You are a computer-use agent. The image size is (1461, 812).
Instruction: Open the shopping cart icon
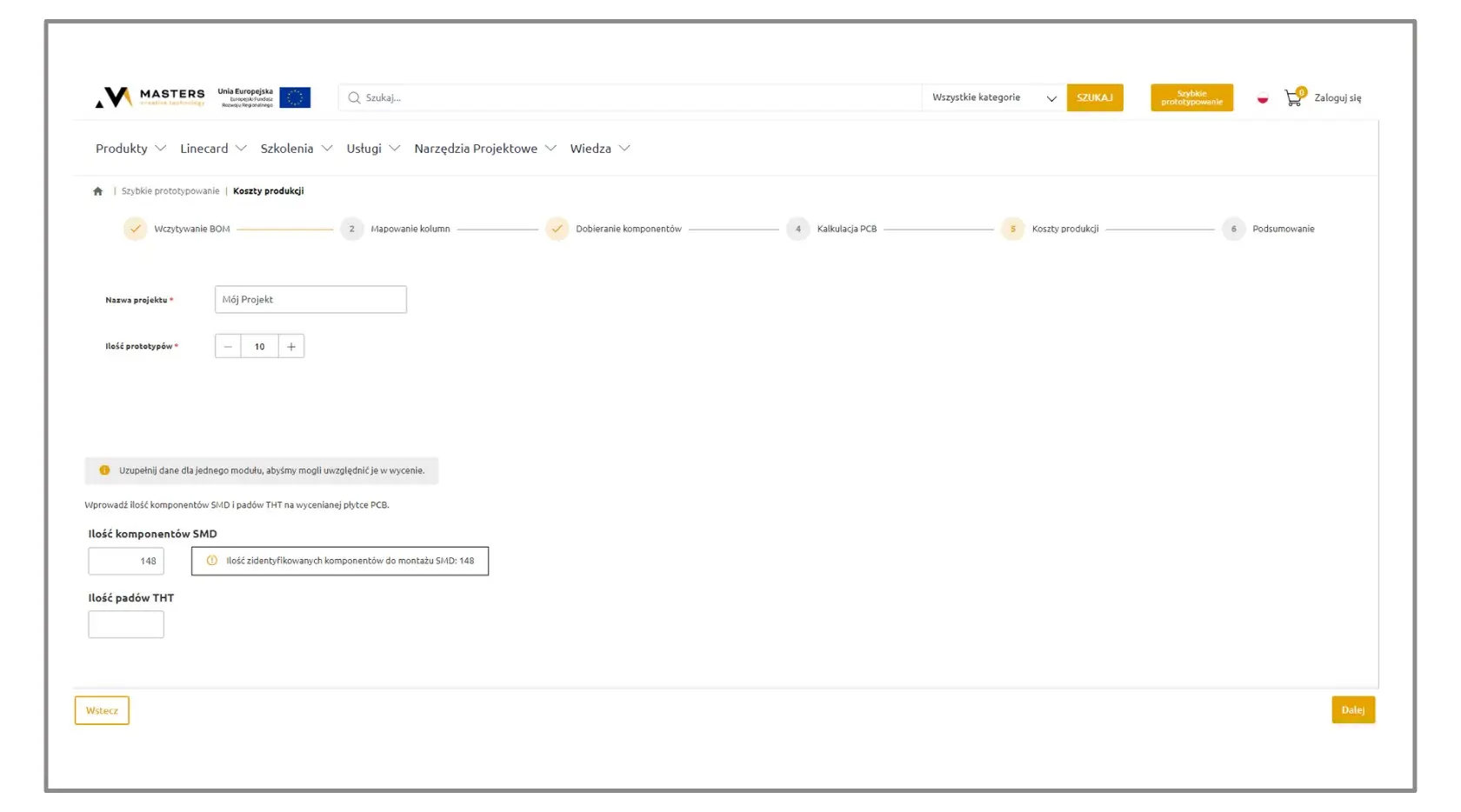pyautogui.click(x=1293, y=98)
